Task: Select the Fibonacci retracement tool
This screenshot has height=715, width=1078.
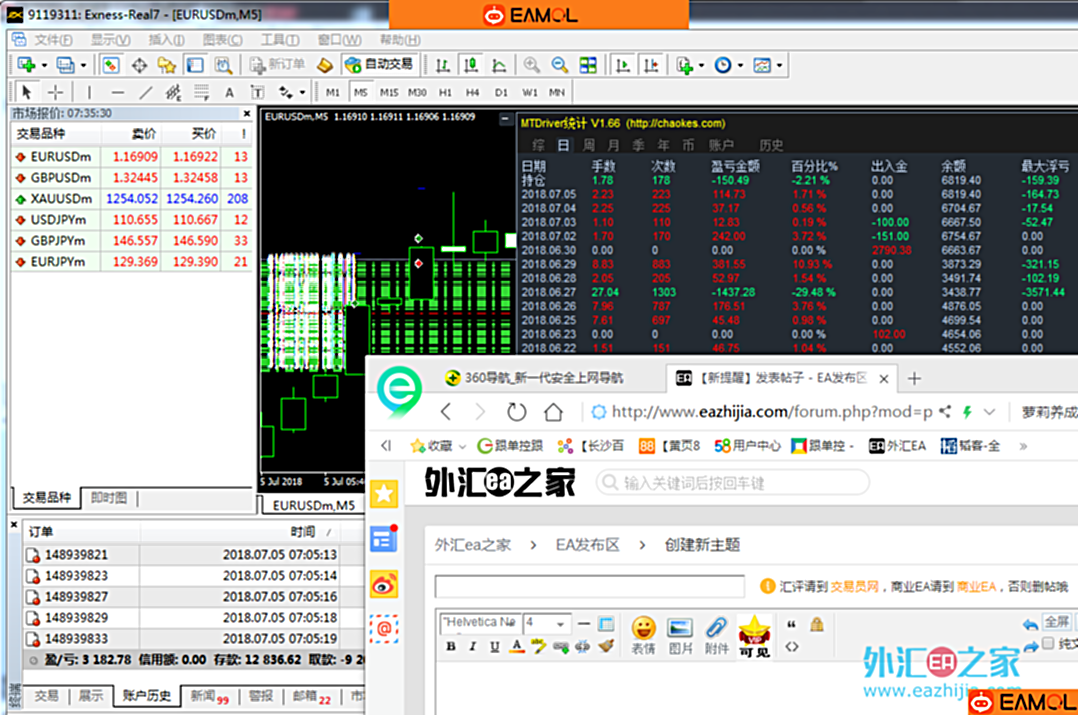Action: [201, 91]
